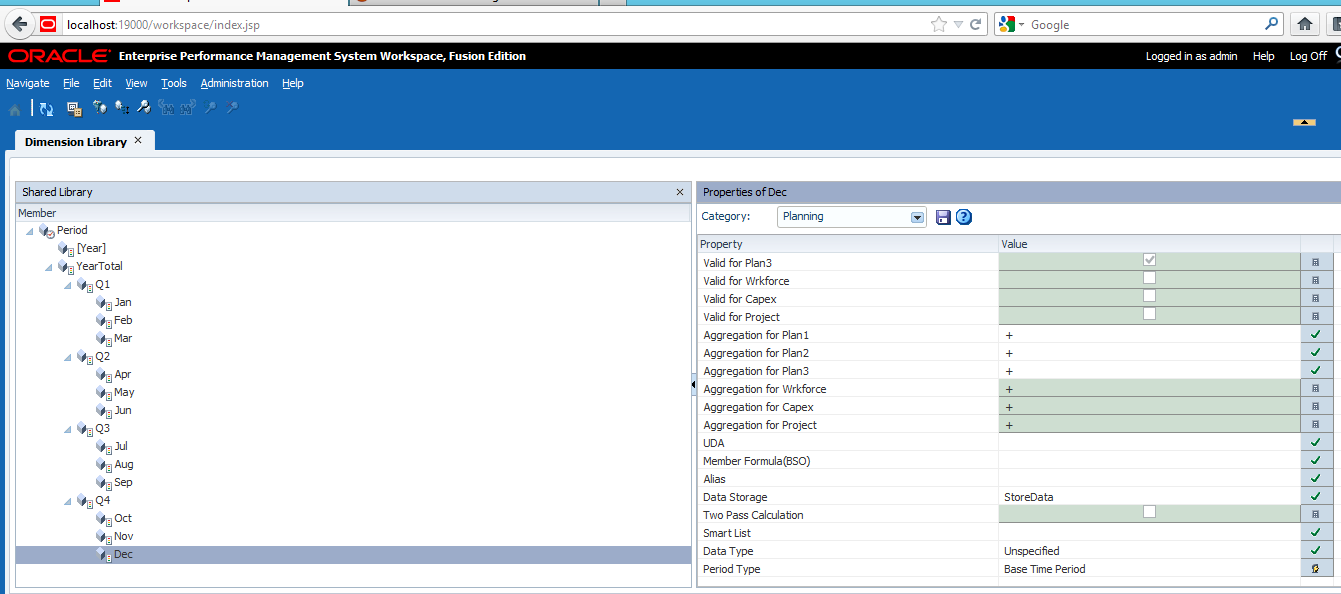Click the Refresh icon in the Workspace toolbar

(46, 107)
